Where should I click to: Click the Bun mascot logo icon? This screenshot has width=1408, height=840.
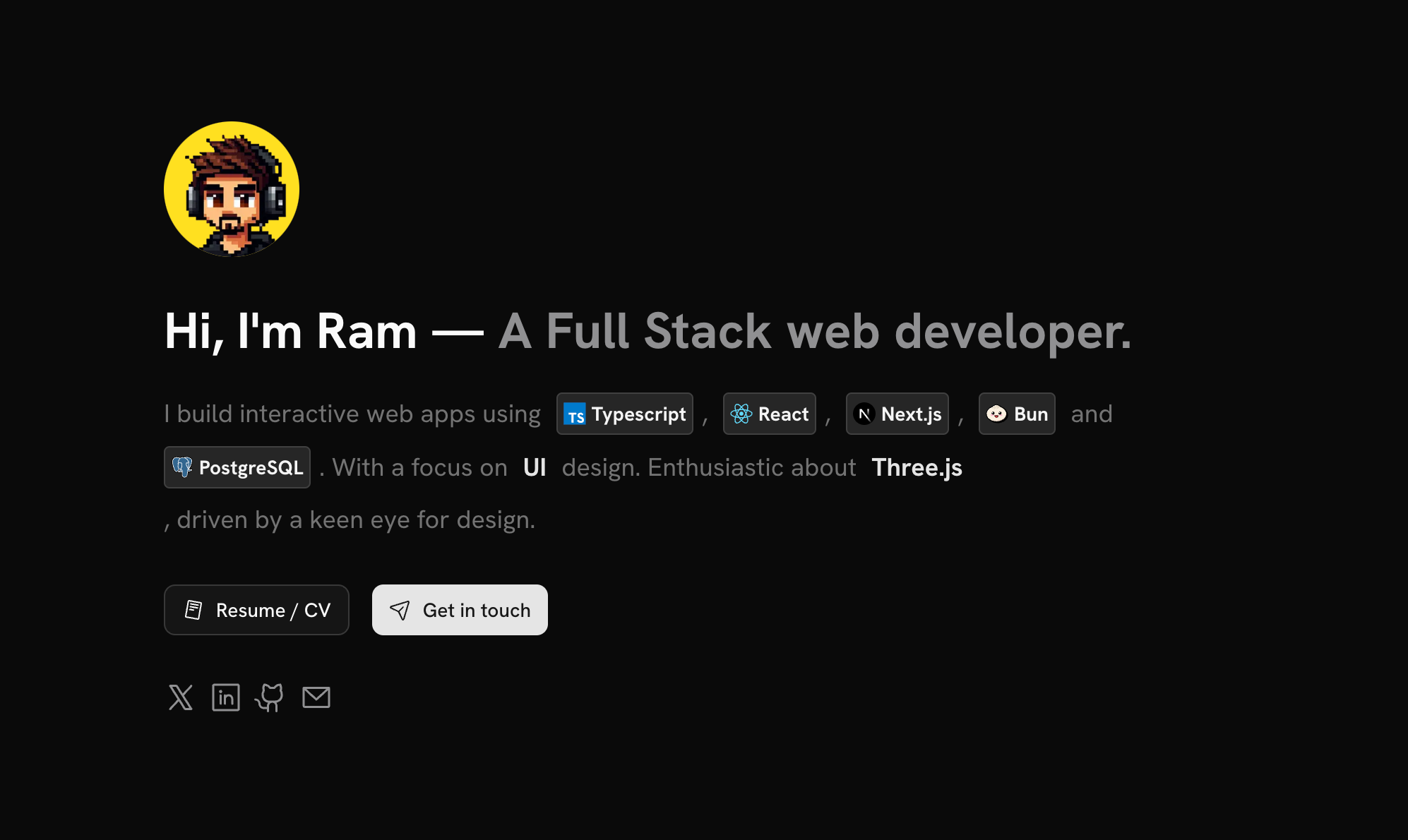tap(996, 414)
